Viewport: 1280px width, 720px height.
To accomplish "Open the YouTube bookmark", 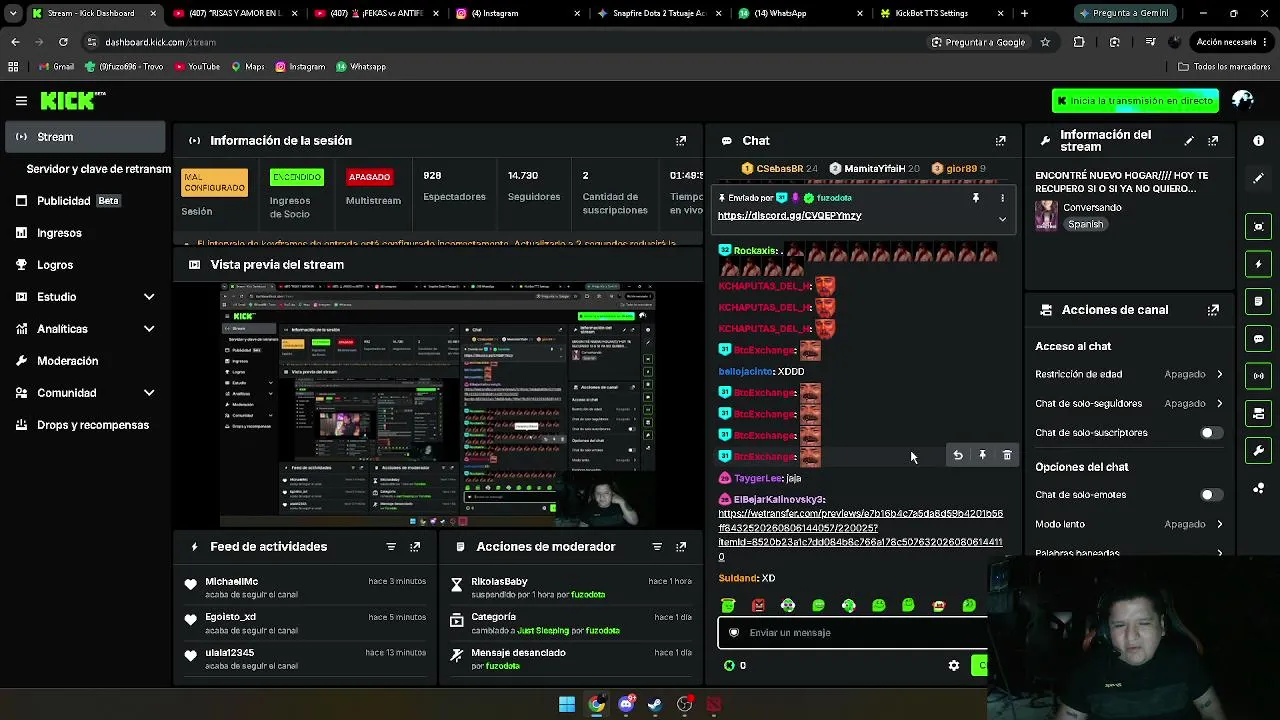I will pyautogui.click(x=197, y=67).
